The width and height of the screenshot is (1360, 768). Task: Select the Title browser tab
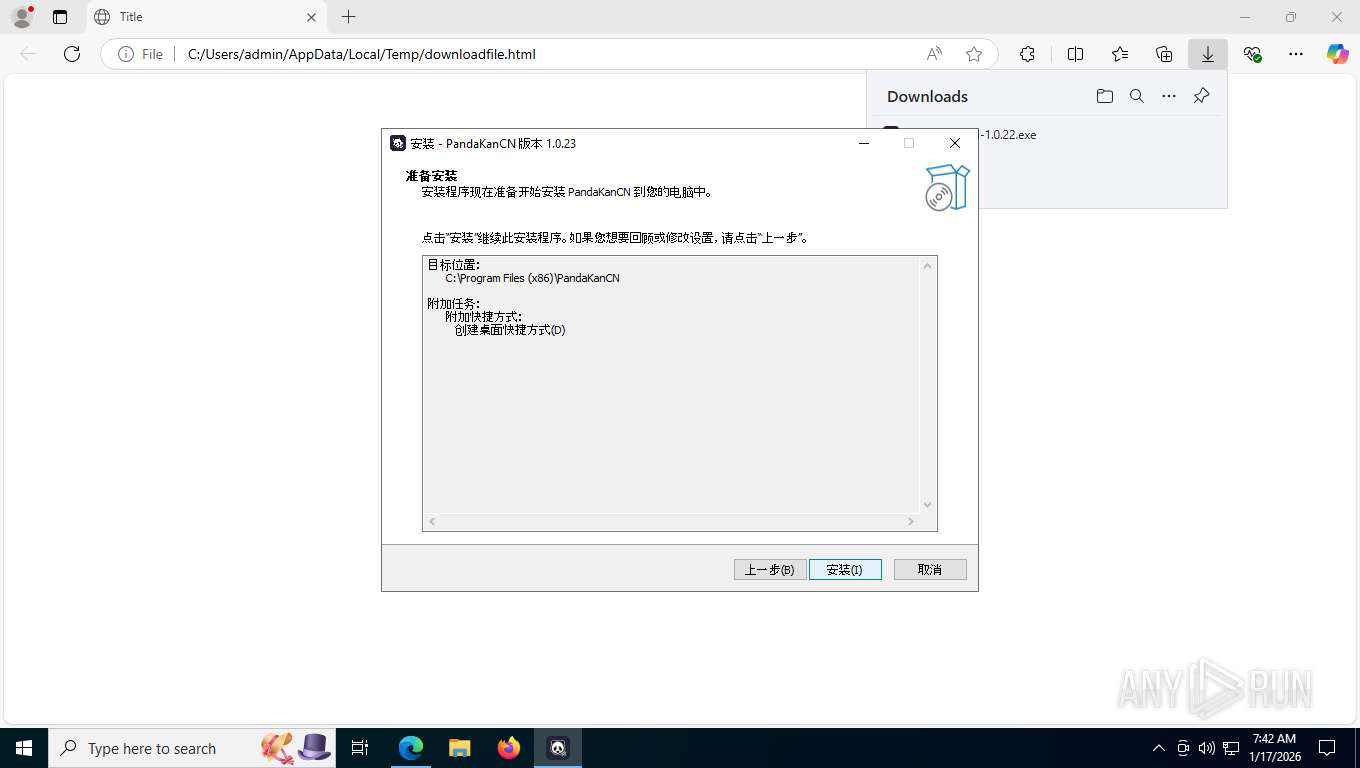click(x=205, y=17)
